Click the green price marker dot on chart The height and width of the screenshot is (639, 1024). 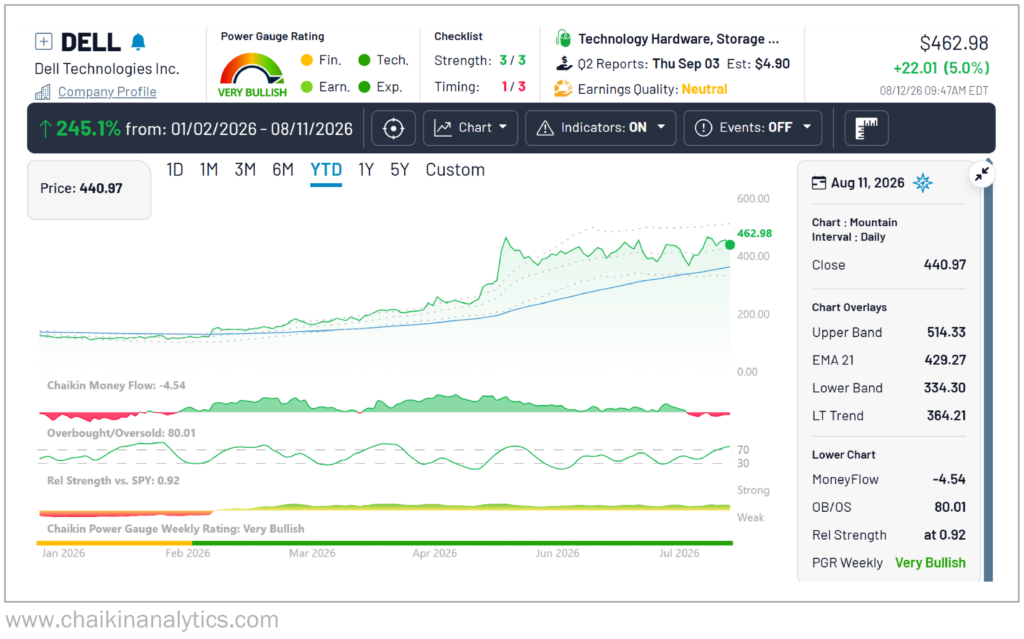pyautogui.click(x=729, y=244)
